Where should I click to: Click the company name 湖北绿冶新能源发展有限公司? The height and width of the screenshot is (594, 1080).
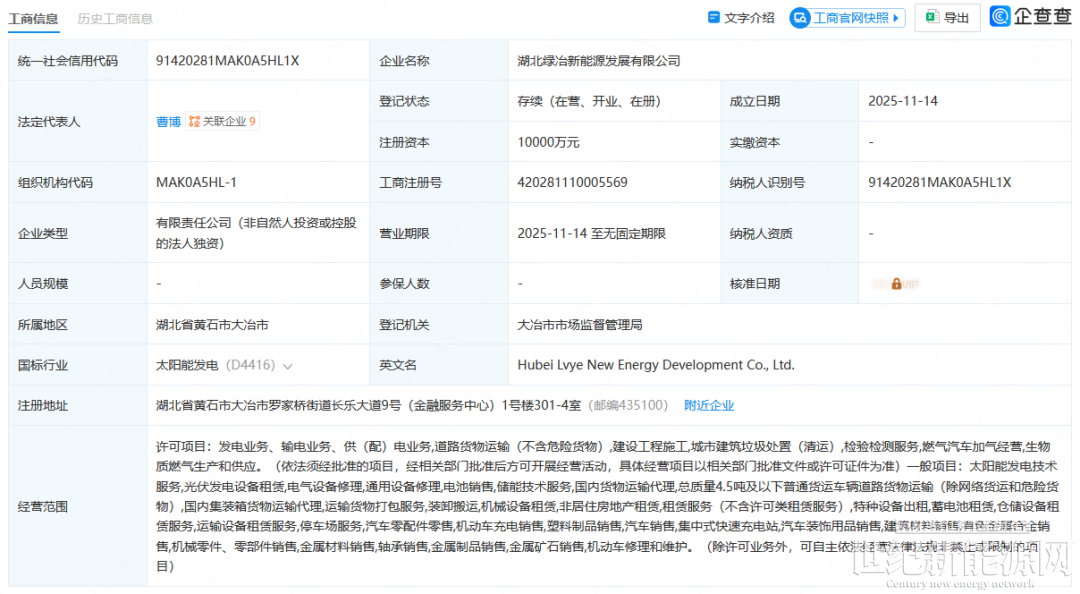598,61
